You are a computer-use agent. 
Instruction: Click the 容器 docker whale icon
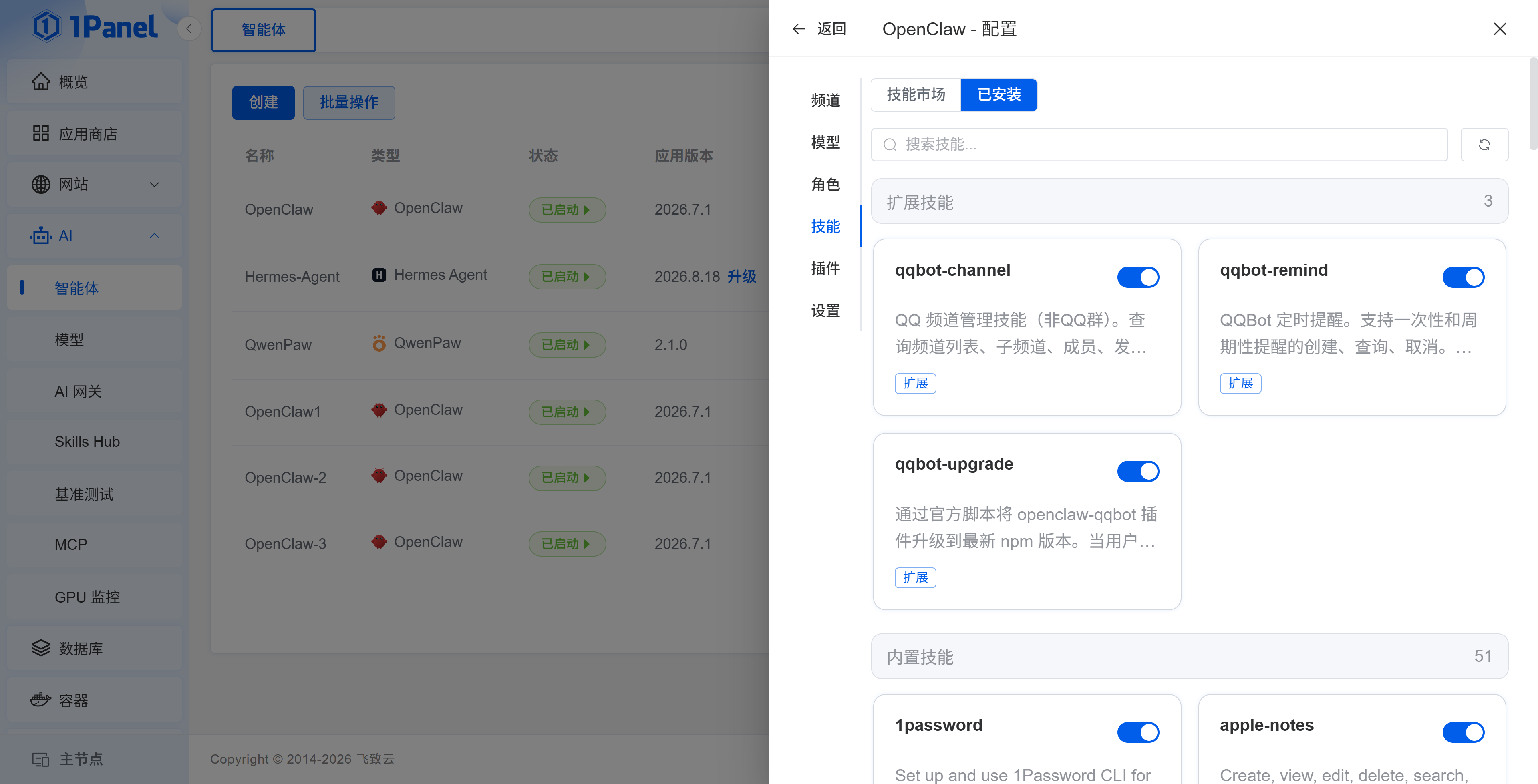coord(40,700)
